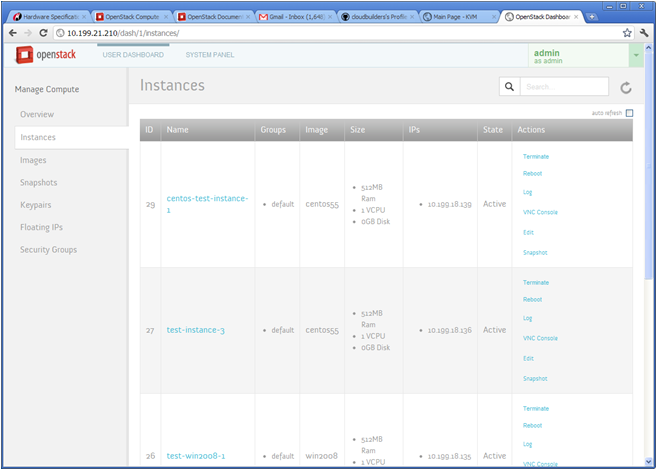Switch to the Hardware Specification browser tab
This screenshot has height=470, width=657.
click(47, 17)
